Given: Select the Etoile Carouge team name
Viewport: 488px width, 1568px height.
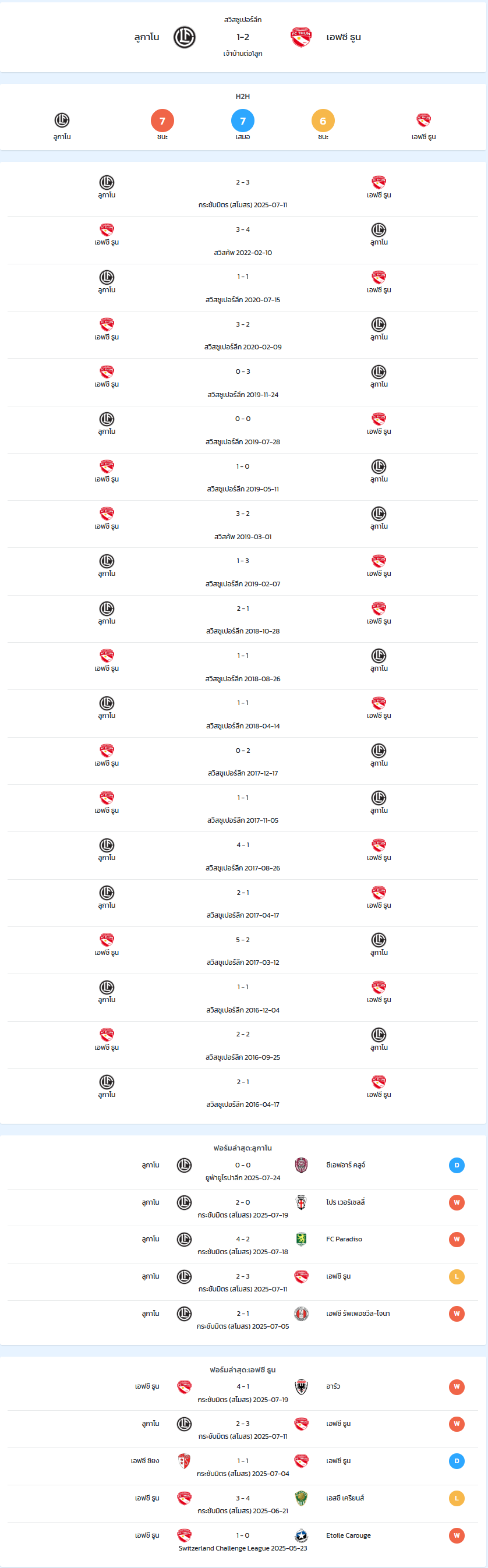Looking at the screenshot, I should pos(348,1535).
